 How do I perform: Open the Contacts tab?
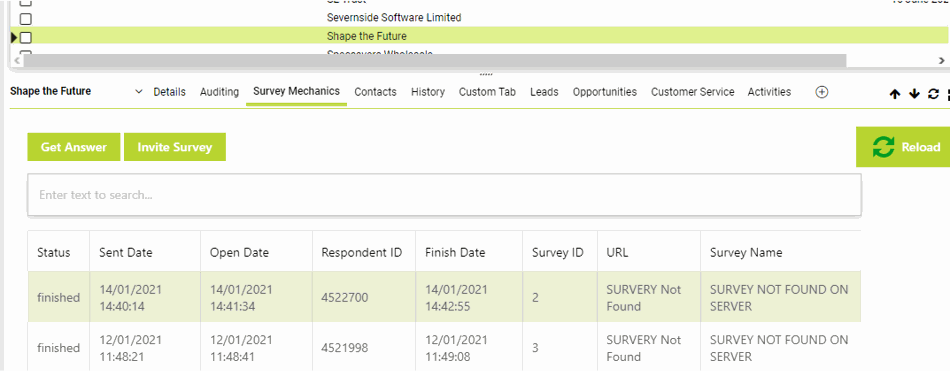[376, 92]
